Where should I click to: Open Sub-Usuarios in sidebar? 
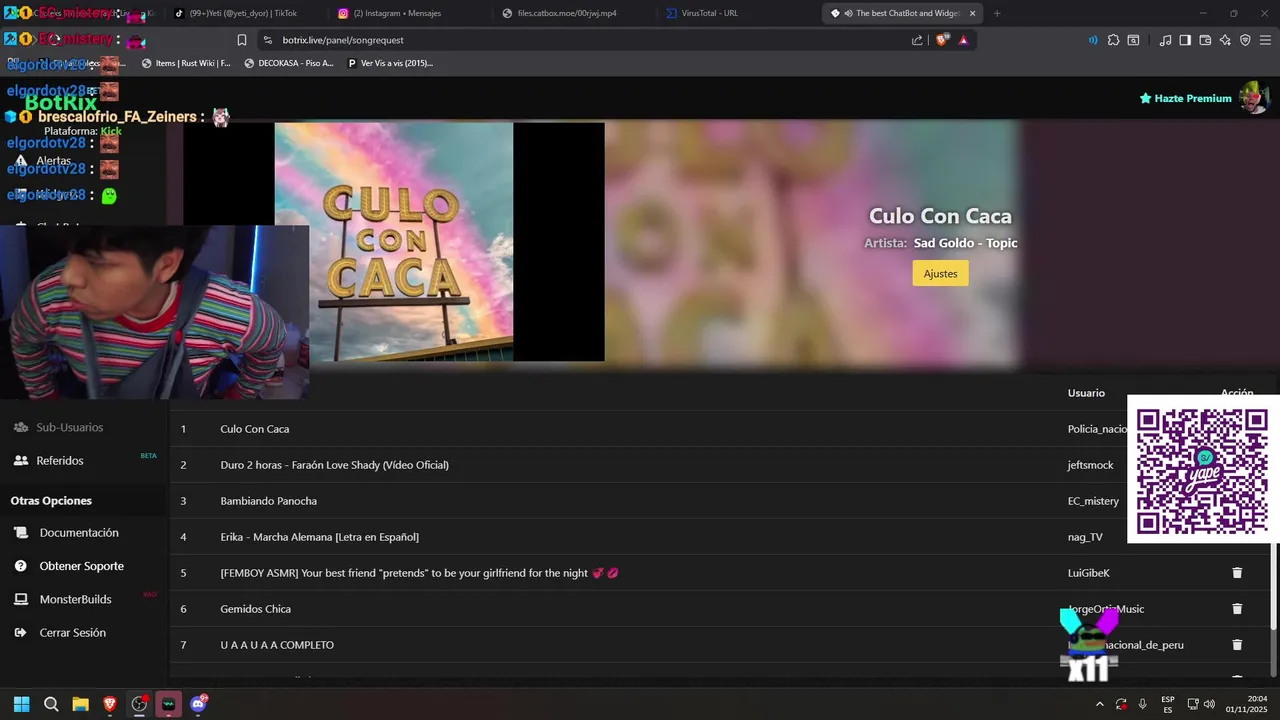(69, 427)
